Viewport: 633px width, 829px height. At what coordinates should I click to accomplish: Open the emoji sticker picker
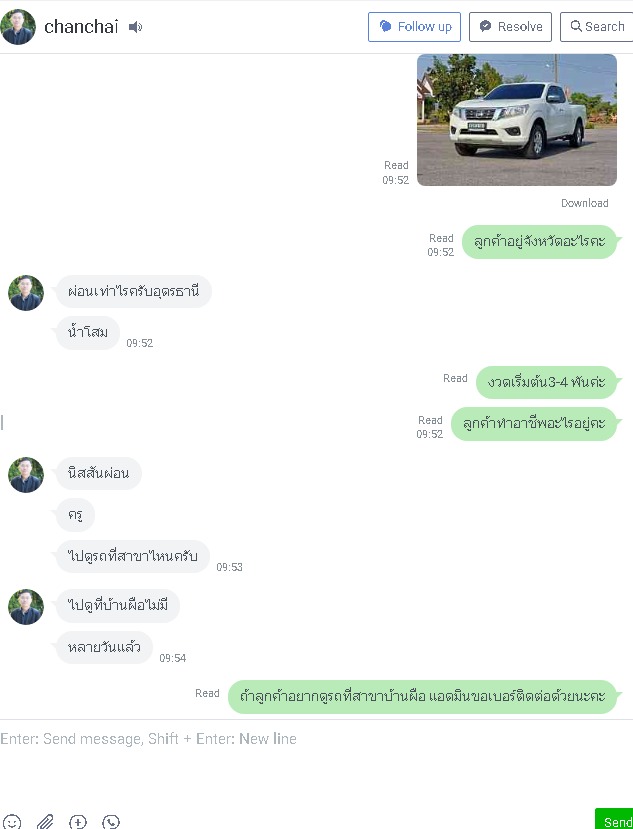pyautogui.click(x=12, y=822)
